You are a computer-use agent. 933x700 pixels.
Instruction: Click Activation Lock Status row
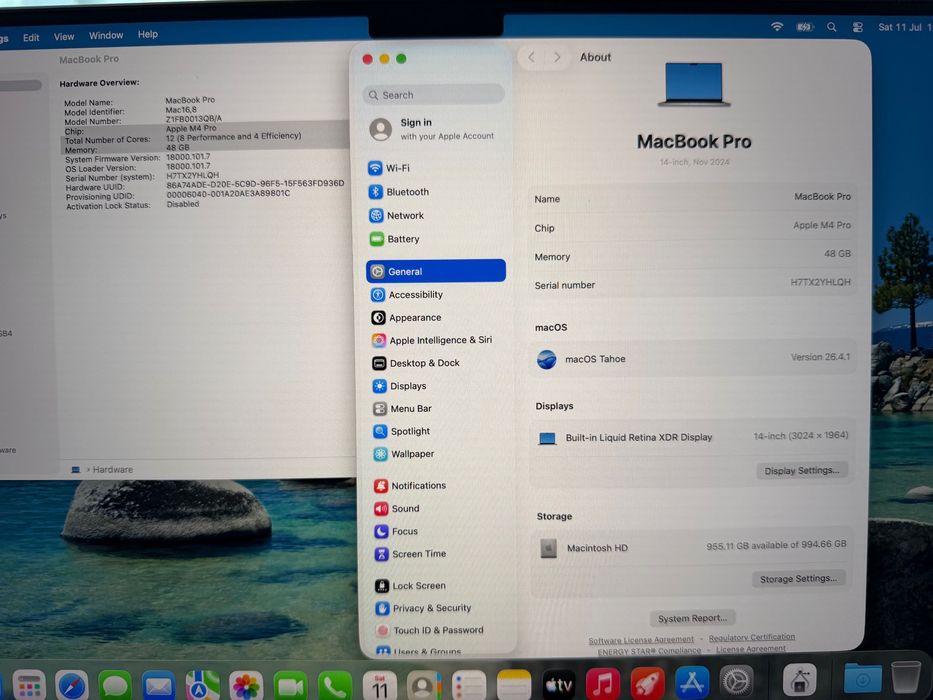[132, 205]
